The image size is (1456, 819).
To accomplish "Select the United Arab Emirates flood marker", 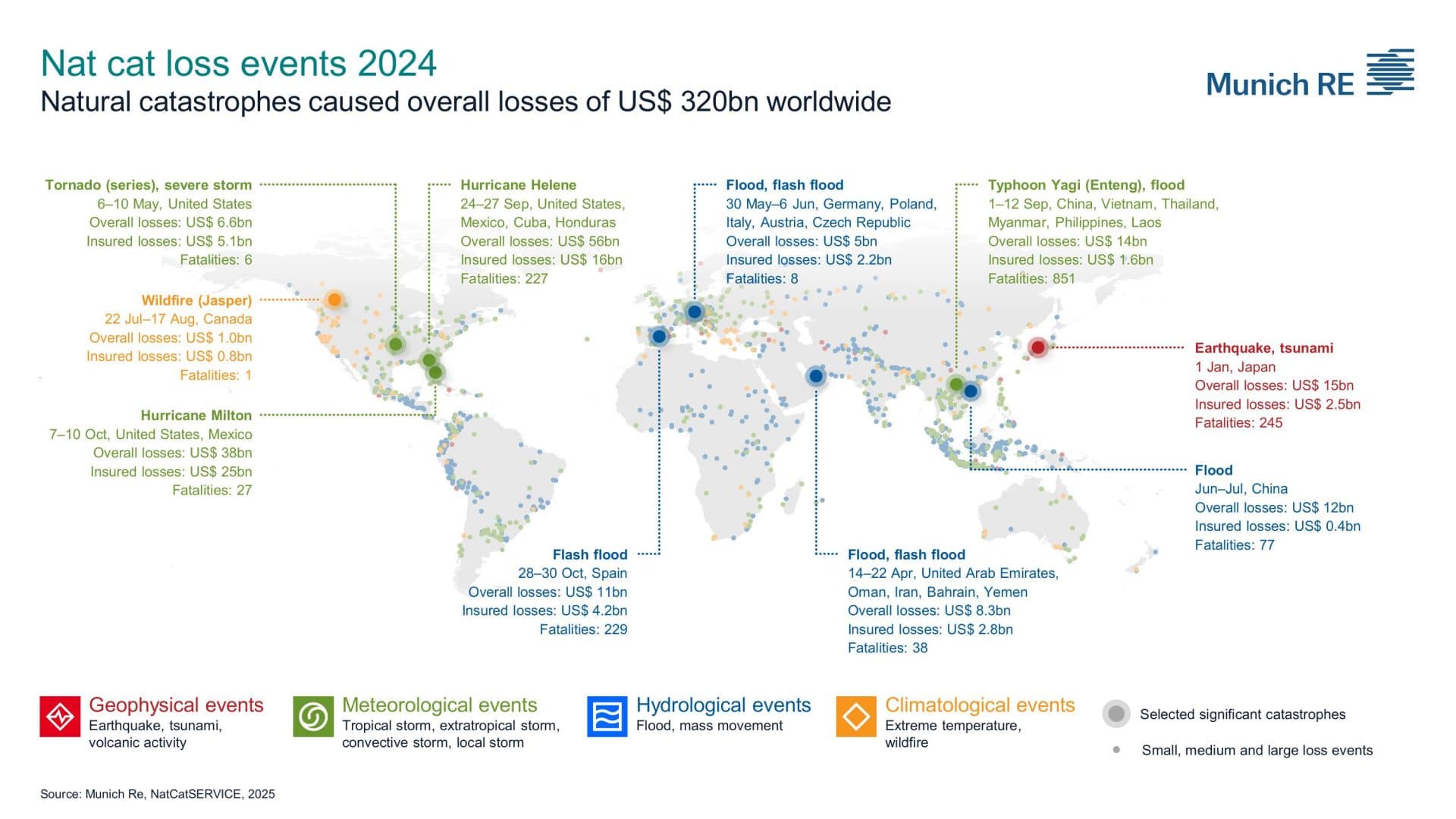I will 817,375.
